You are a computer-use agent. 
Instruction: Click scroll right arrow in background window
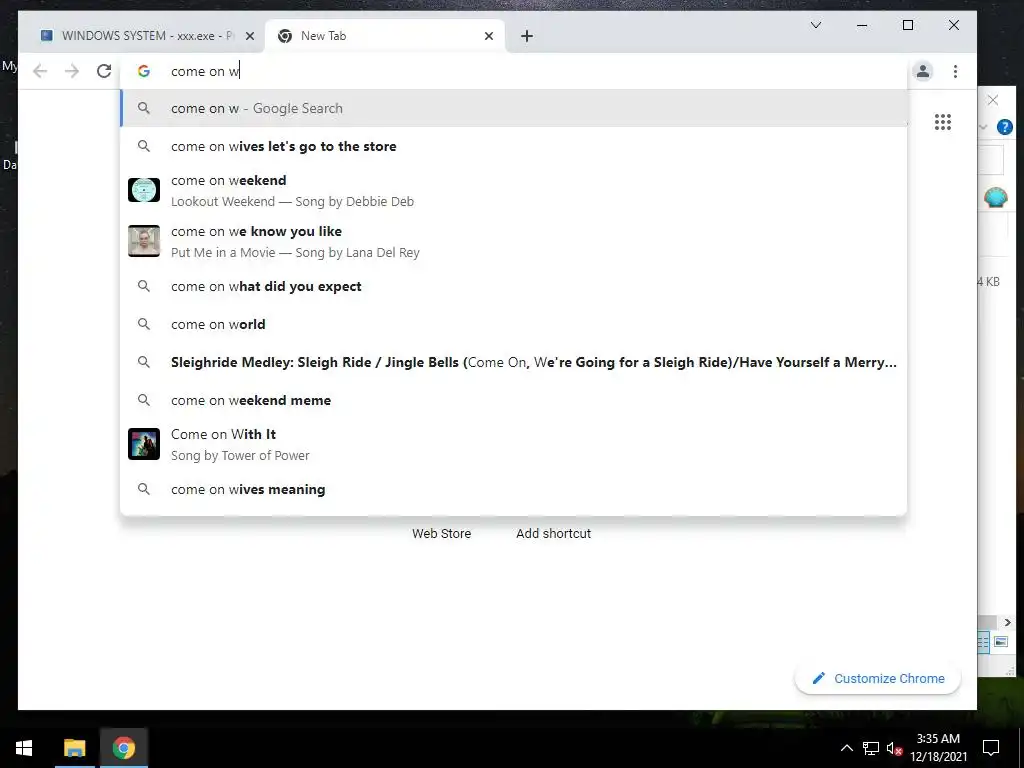click(x=1007, y=622)
